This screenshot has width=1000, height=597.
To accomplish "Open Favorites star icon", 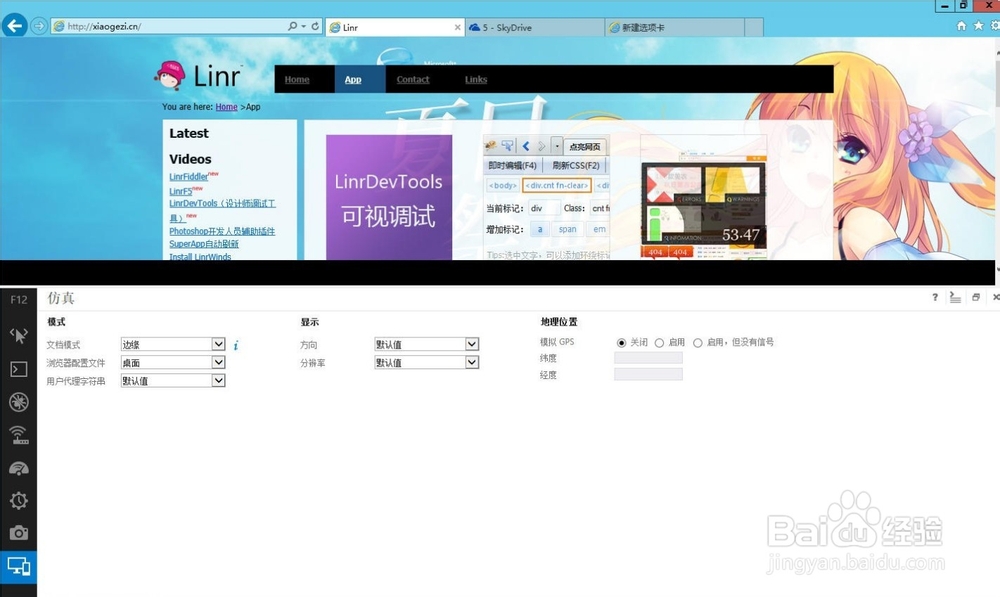I will point(978,26).
